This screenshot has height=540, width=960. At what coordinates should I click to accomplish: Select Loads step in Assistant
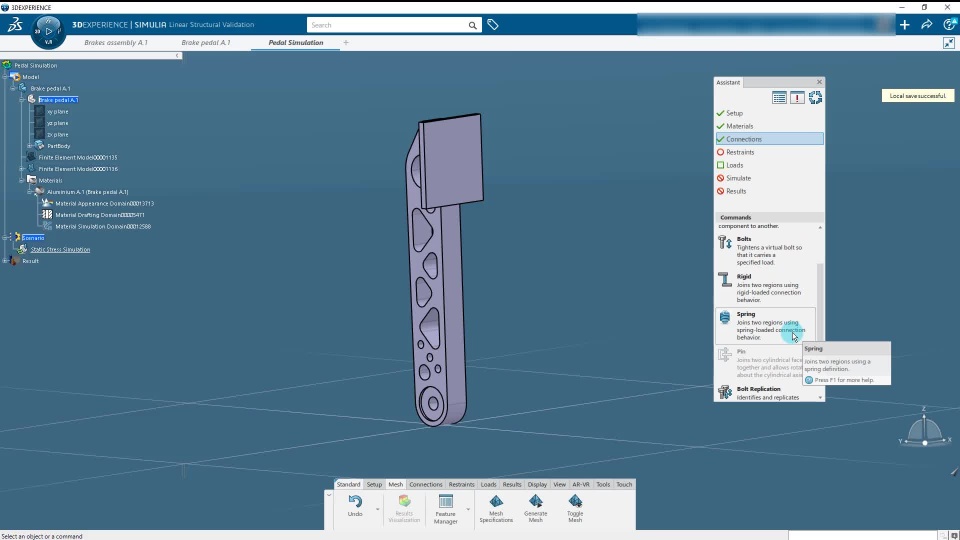pos(735,165)
